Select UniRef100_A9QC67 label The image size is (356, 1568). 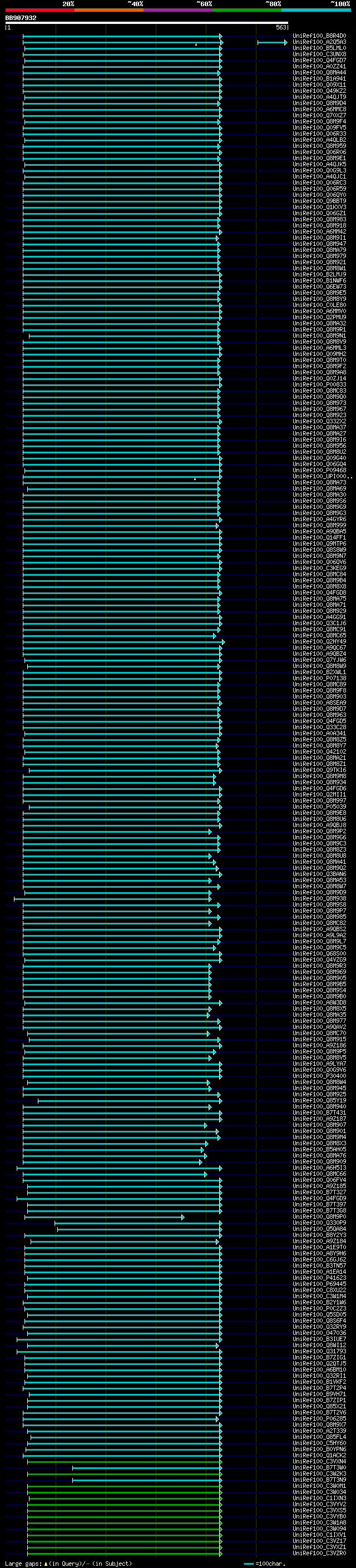click(319, 647)
